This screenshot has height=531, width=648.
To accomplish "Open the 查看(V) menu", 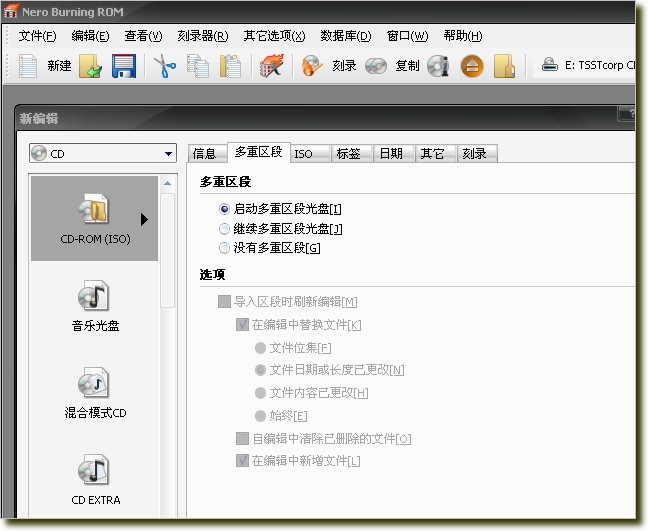I will pos(143,36).
